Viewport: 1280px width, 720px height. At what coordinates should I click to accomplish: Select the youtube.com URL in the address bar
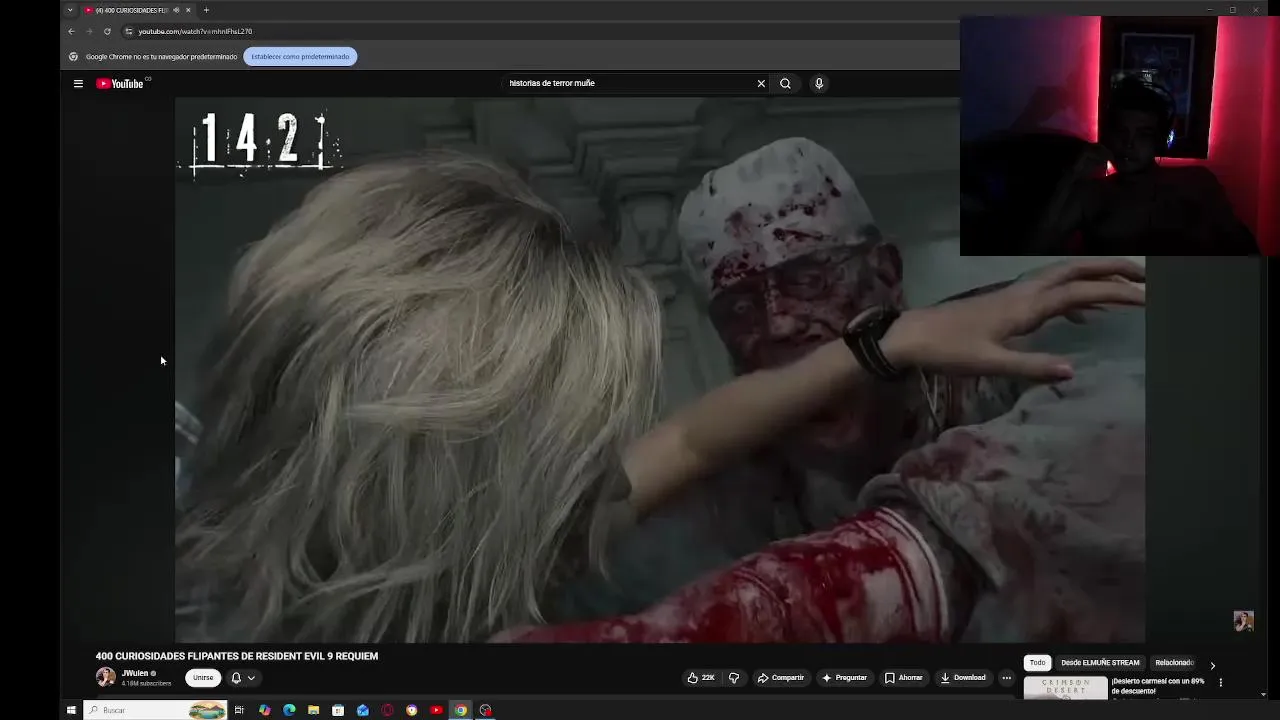[195, 31]
